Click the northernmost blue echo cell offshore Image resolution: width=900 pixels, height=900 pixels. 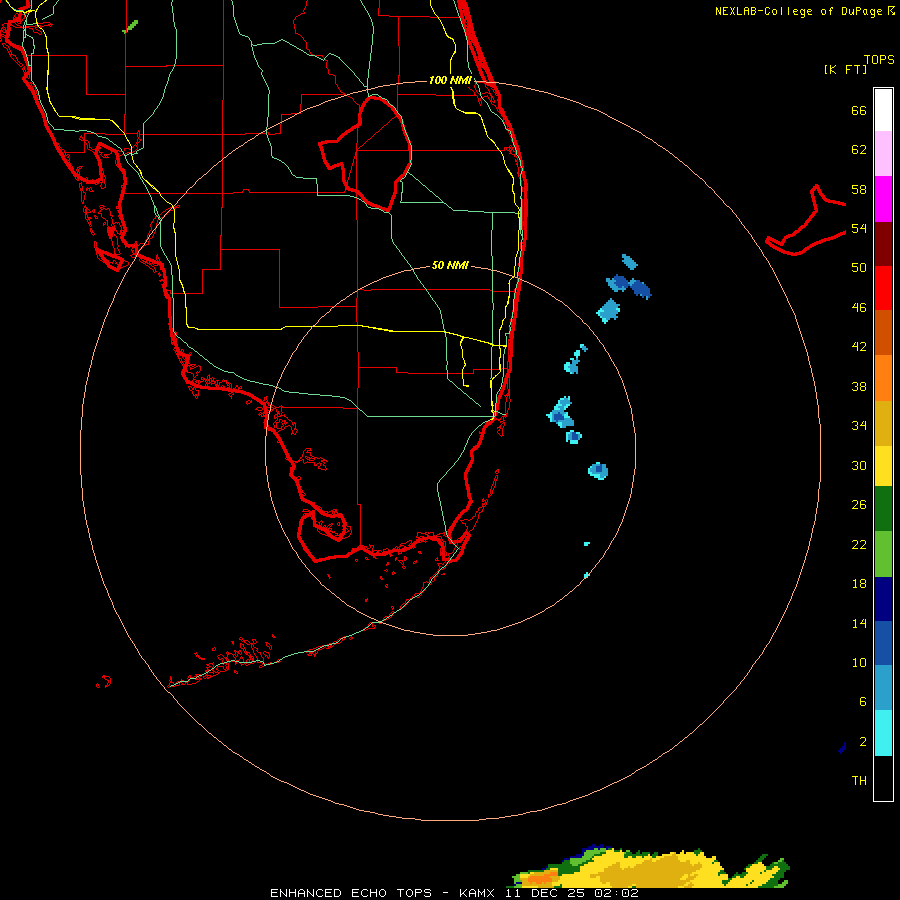630,262
